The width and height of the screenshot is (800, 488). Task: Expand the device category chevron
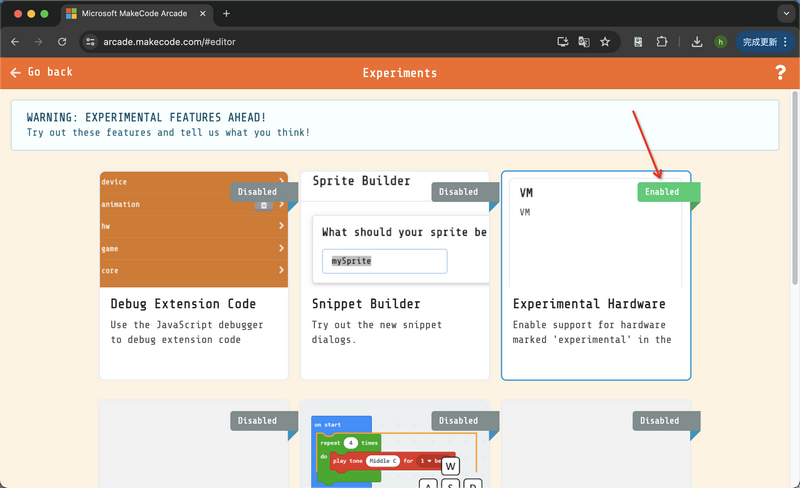[x=282, y=182]
